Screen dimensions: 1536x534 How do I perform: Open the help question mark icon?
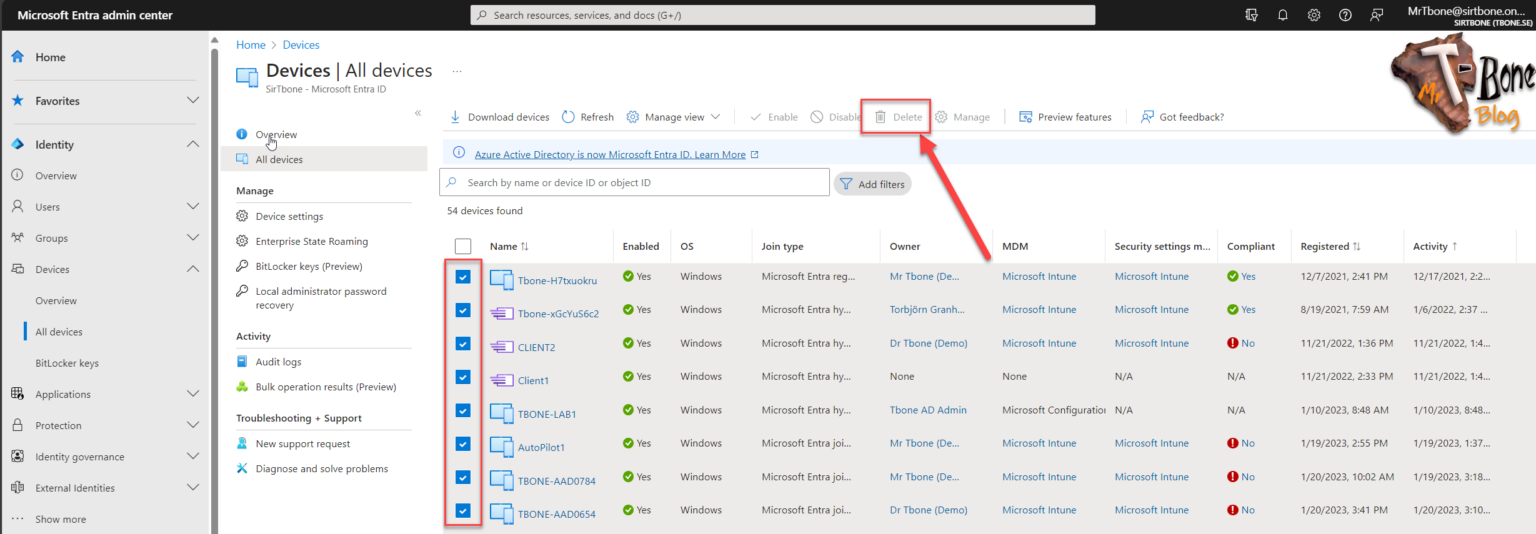coord(1345,15)
